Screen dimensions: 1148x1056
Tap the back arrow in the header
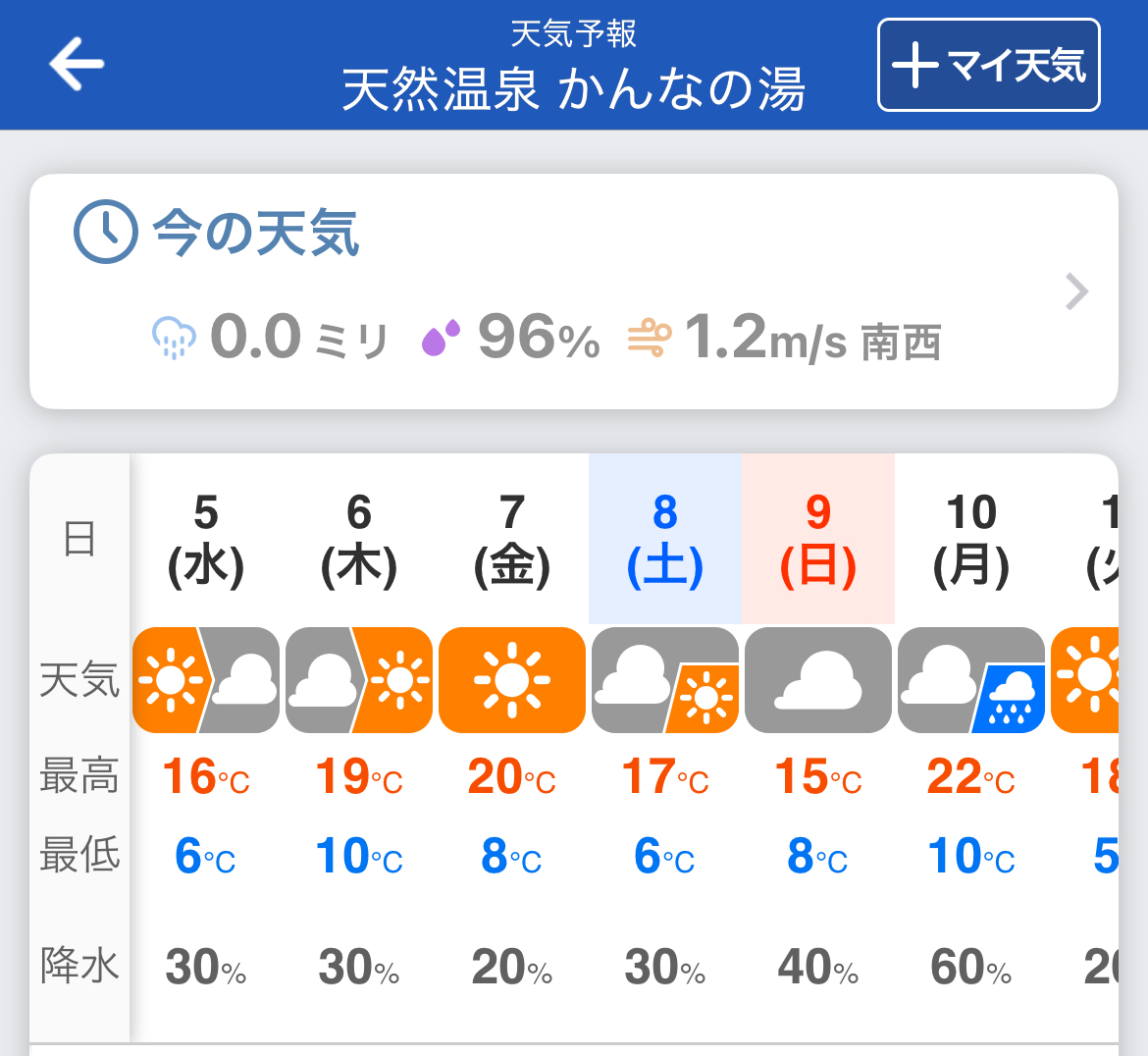75,63
